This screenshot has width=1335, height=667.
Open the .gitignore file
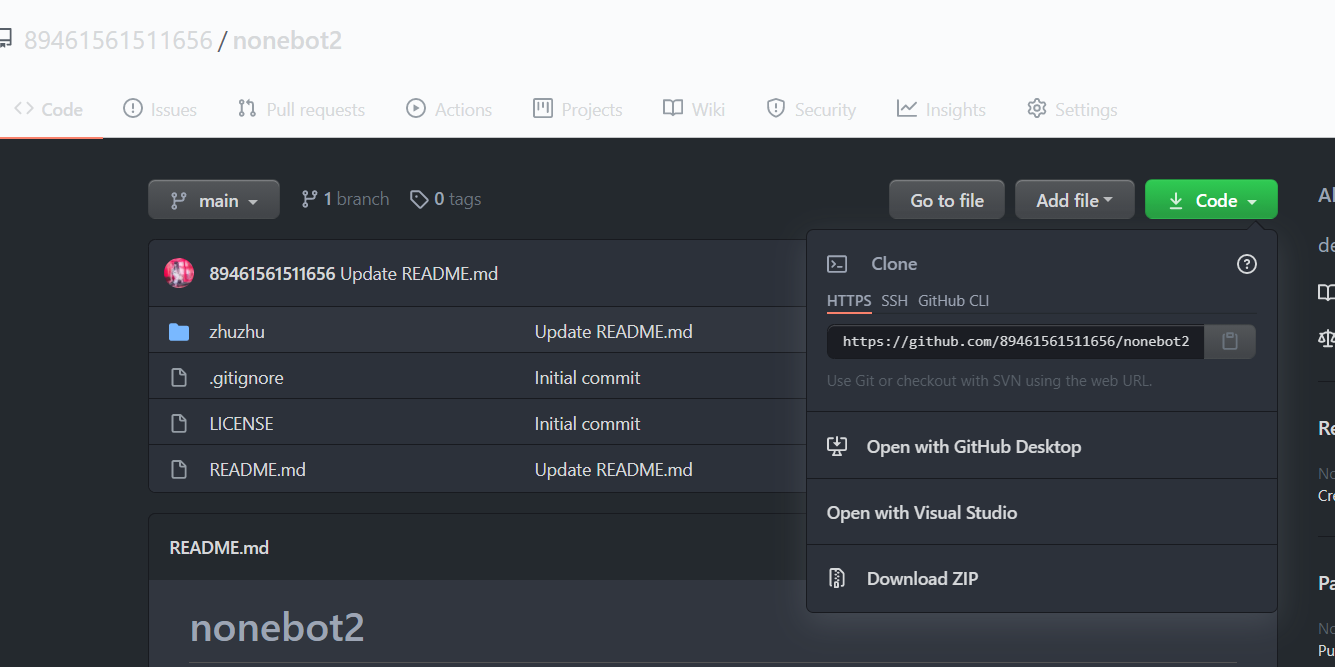tap(246, 378)
